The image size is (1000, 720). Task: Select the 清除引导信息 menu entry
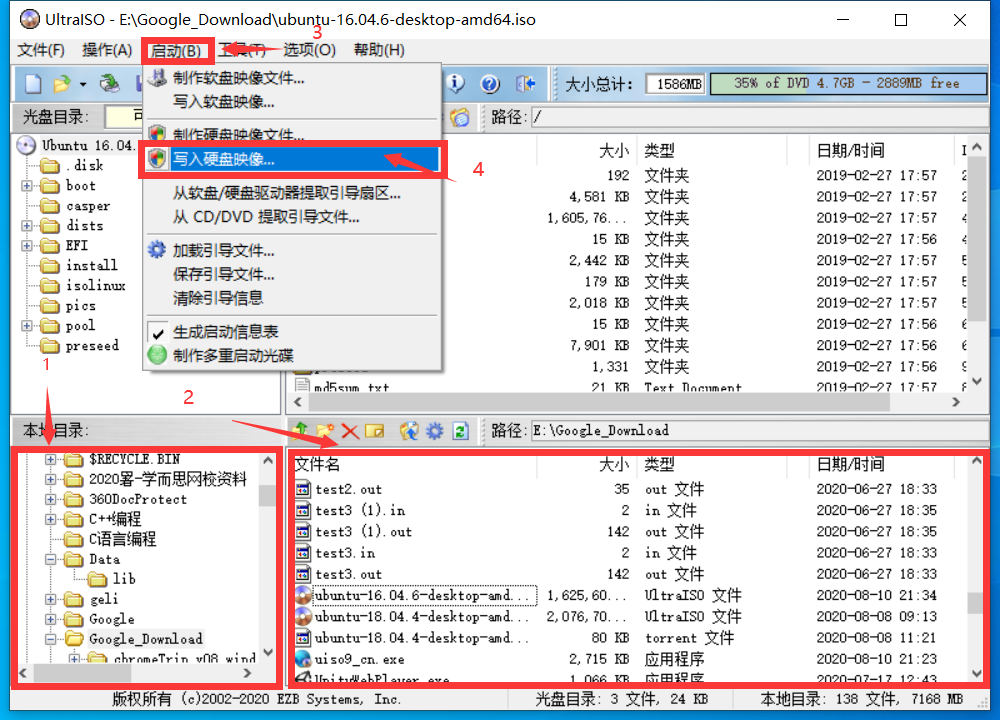click(x=293, y=298)
